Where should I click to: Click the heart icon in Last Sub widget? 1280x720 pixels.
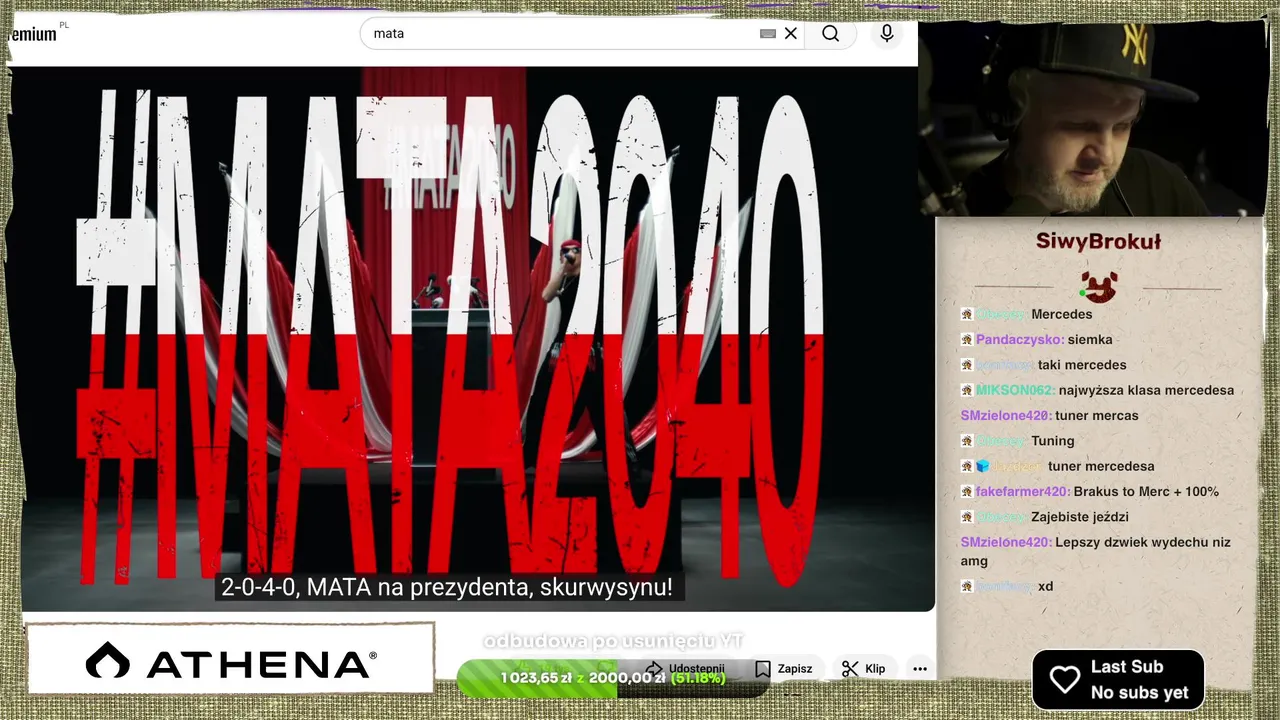click(x=1065, y=680)
